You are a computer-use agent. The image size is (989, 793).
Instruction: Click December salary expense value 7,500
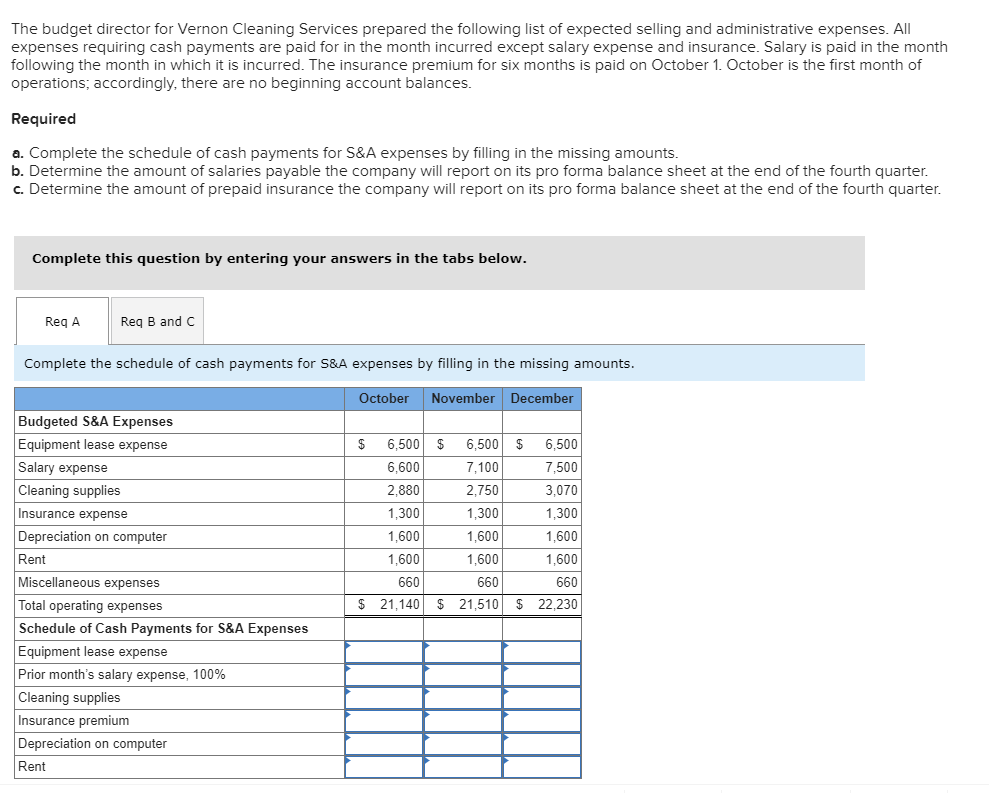(561, 467)
